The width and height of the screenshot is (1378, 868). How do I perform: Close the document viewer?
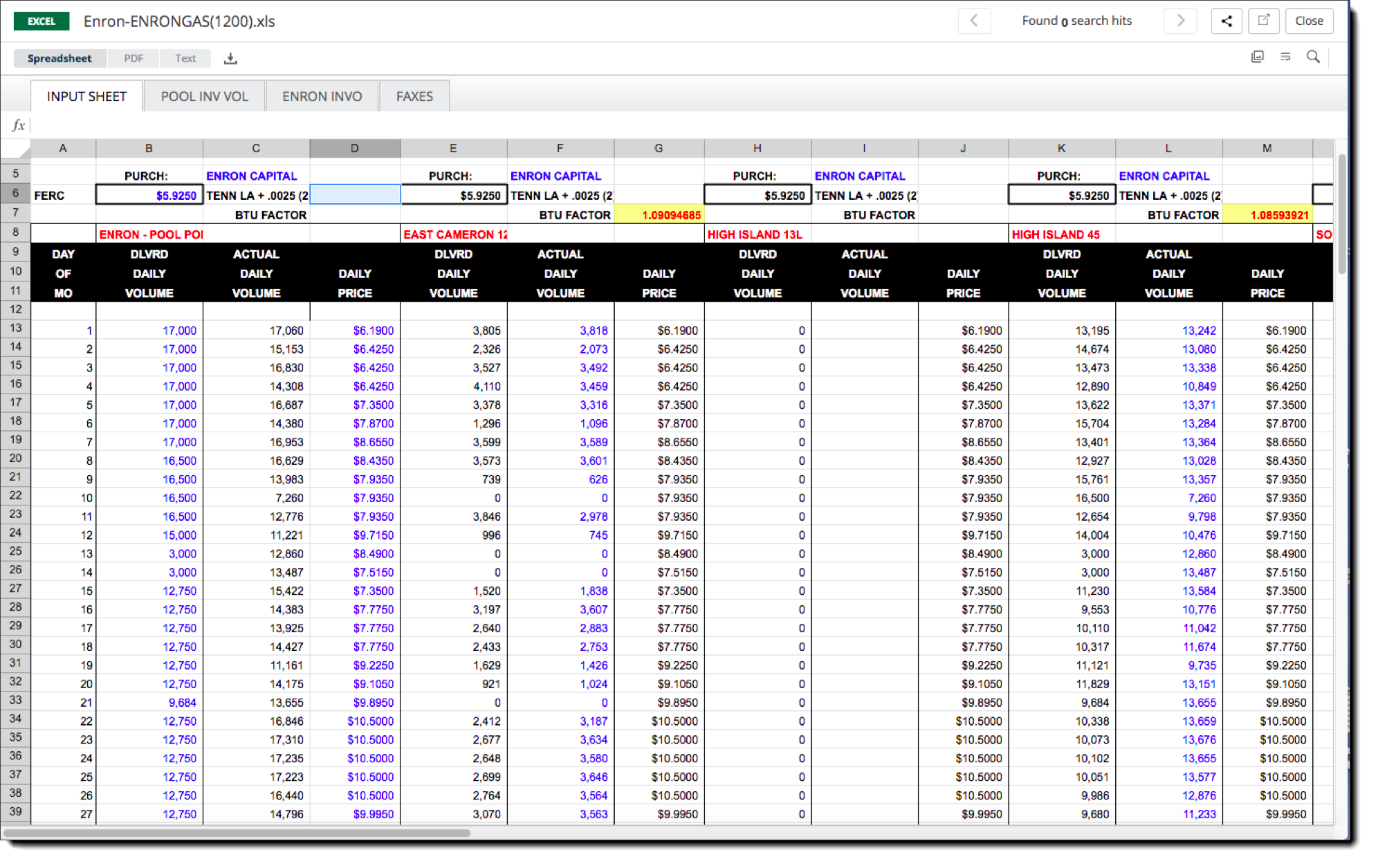pyautogui.click(x=1309, y=21)
